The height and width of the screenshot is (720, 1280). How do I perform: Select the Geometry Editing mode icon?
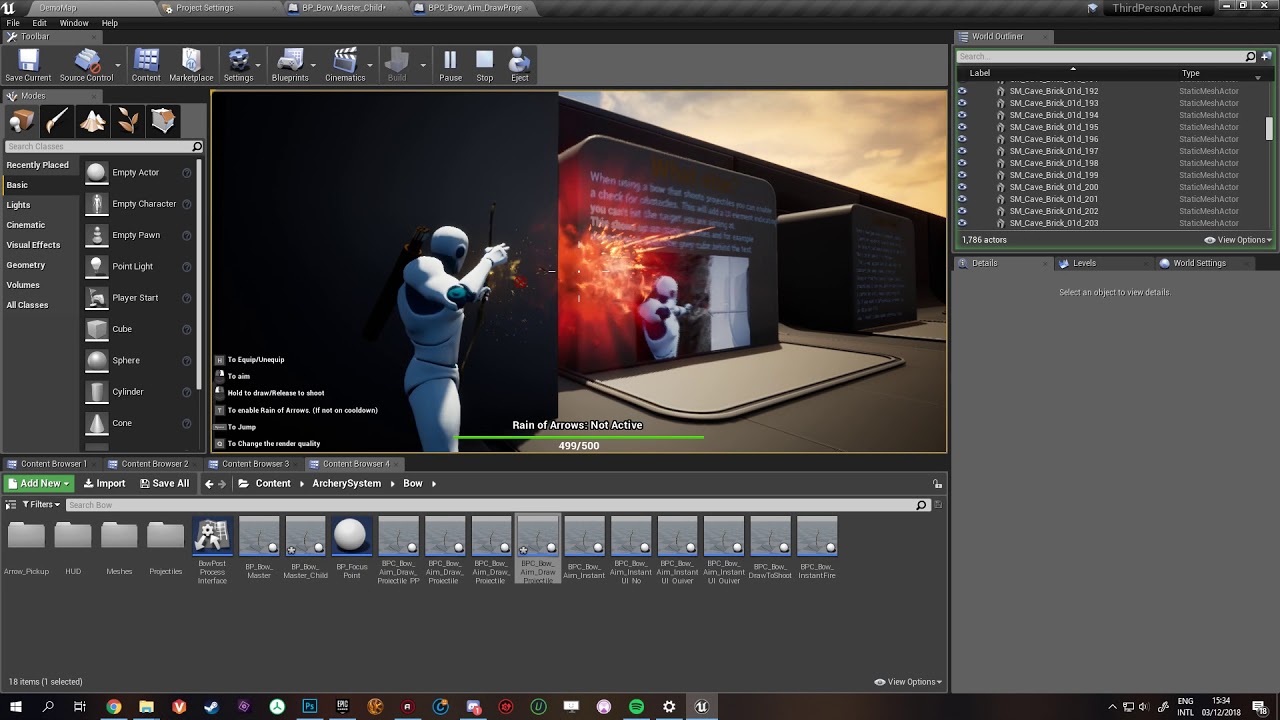[163, 121]
